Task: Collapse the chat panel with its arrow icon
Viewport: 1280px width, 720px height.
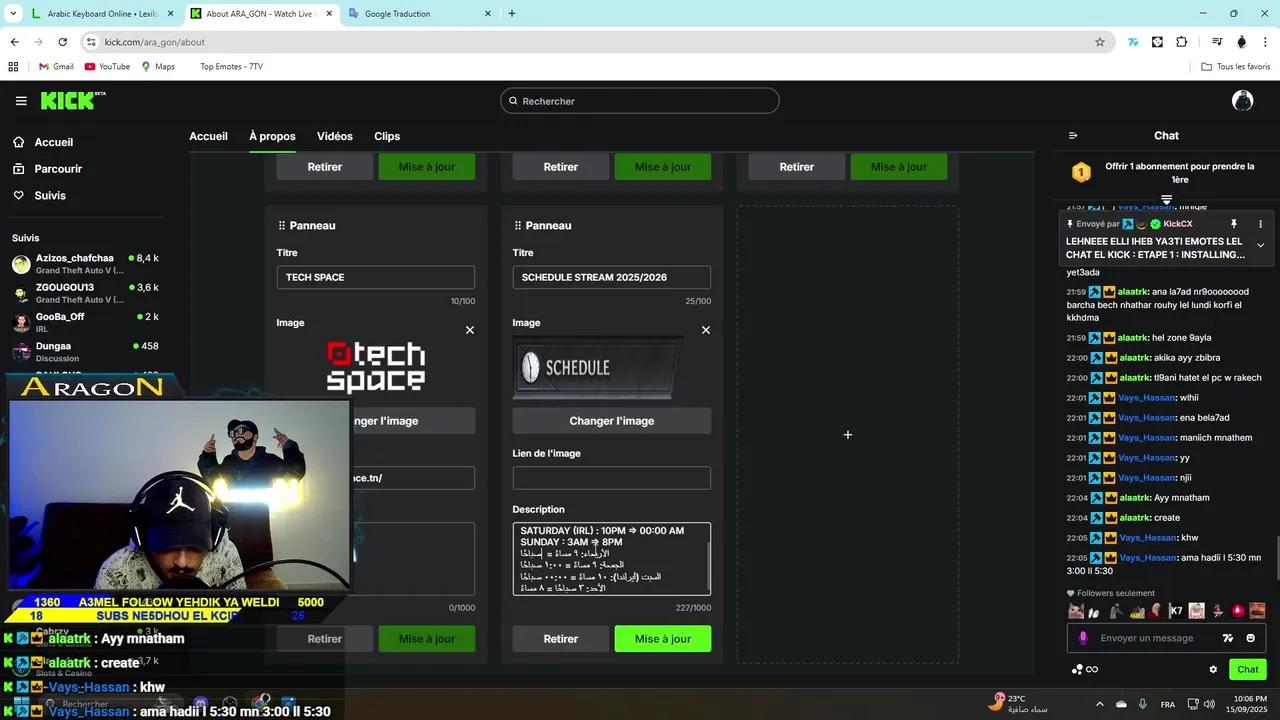Action: tap(1073, 136)
